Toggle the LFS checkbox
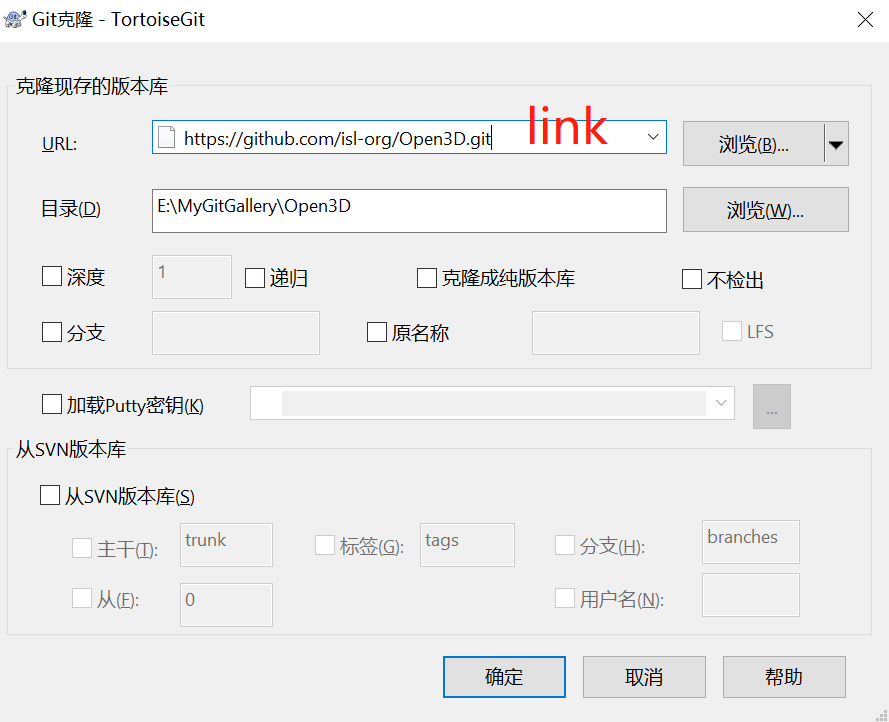The width and height of the screenshot is (889, 722). pyautogui.click(x=731, y=330)
